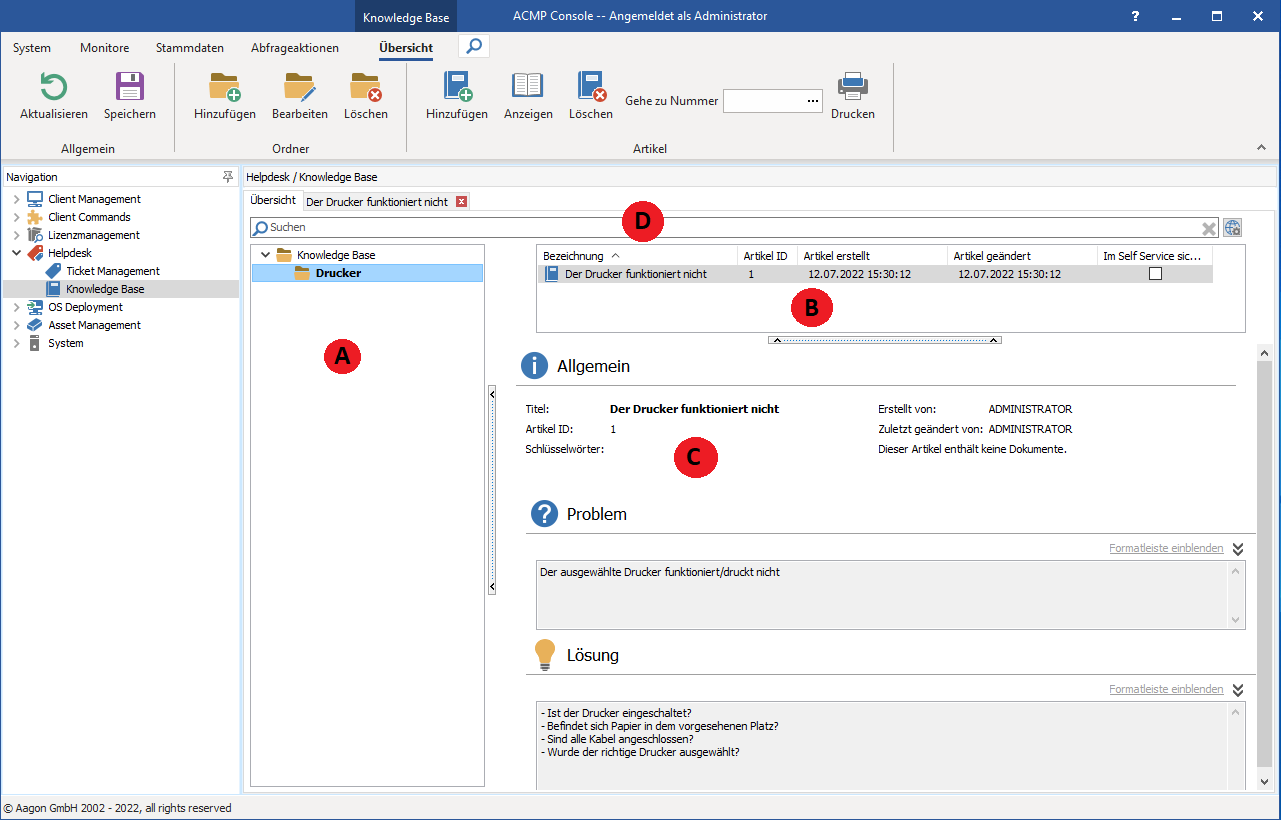Switch to 'Der Drucker funktioniert nicht' tab
The height and width of the screenshot is (820, 1281).
377,201
